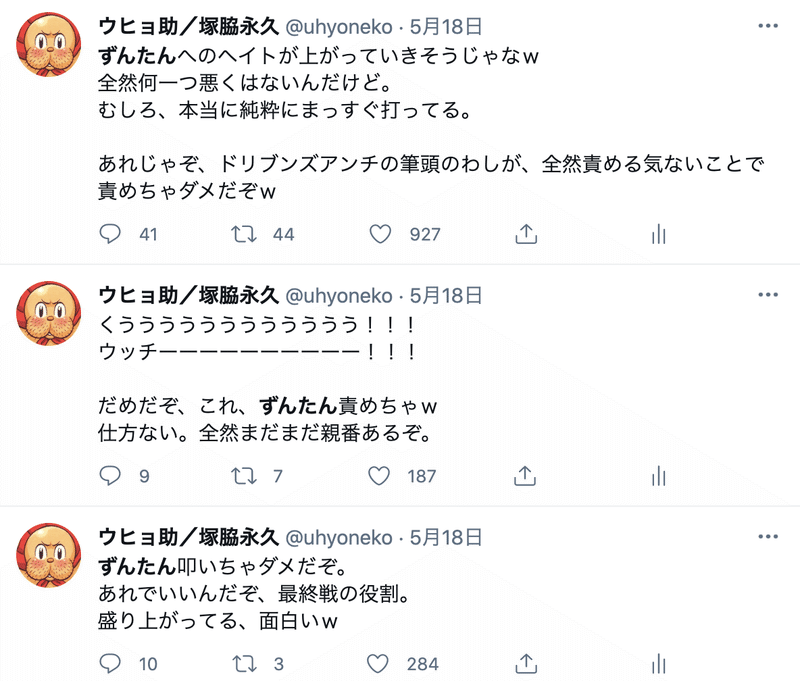Open the 5月18日 timestamp of second tweet
Screen dimensions: 800x681
point(446,295)
